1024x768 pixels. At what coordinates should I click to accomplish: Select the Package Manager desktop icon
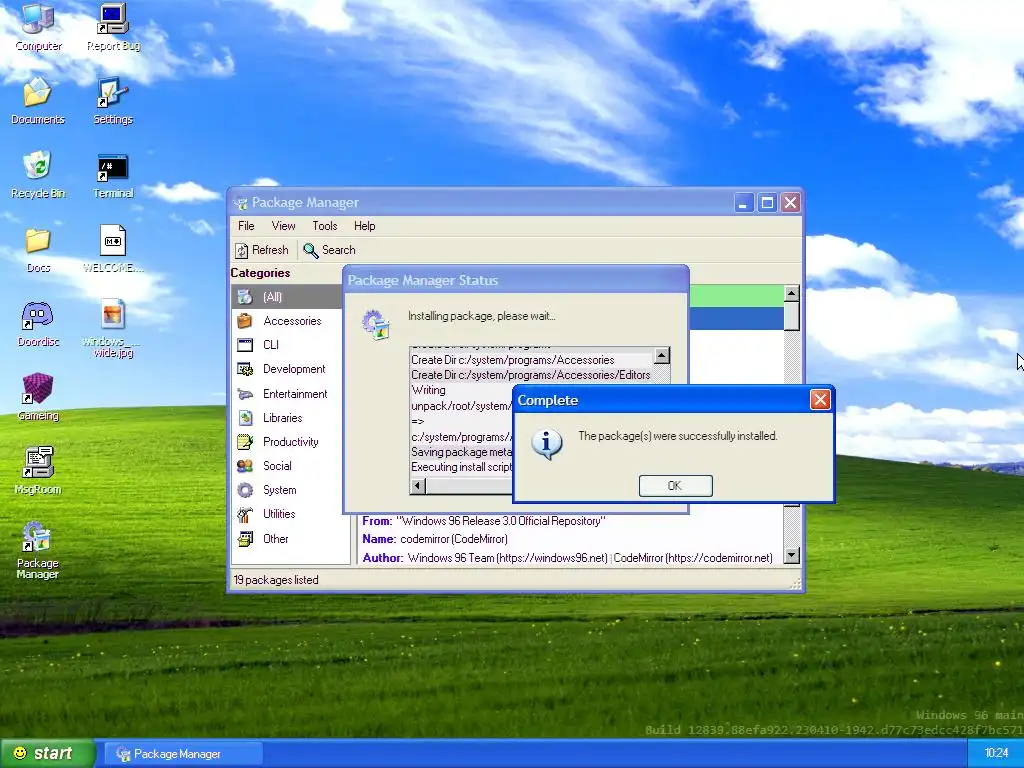(38, 551)
